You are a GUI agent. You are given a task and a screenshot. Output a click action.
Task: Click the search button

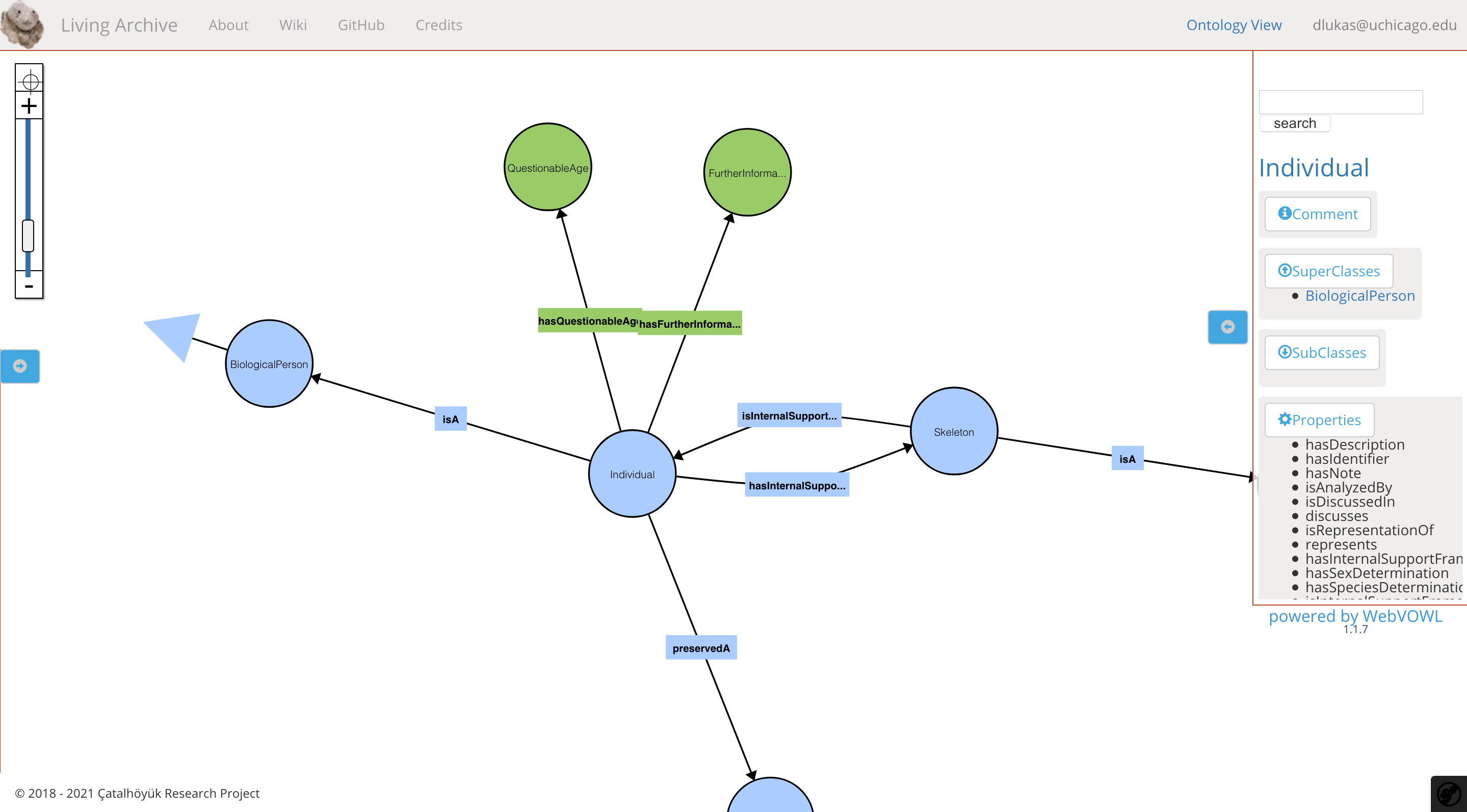click(1294, 123)
